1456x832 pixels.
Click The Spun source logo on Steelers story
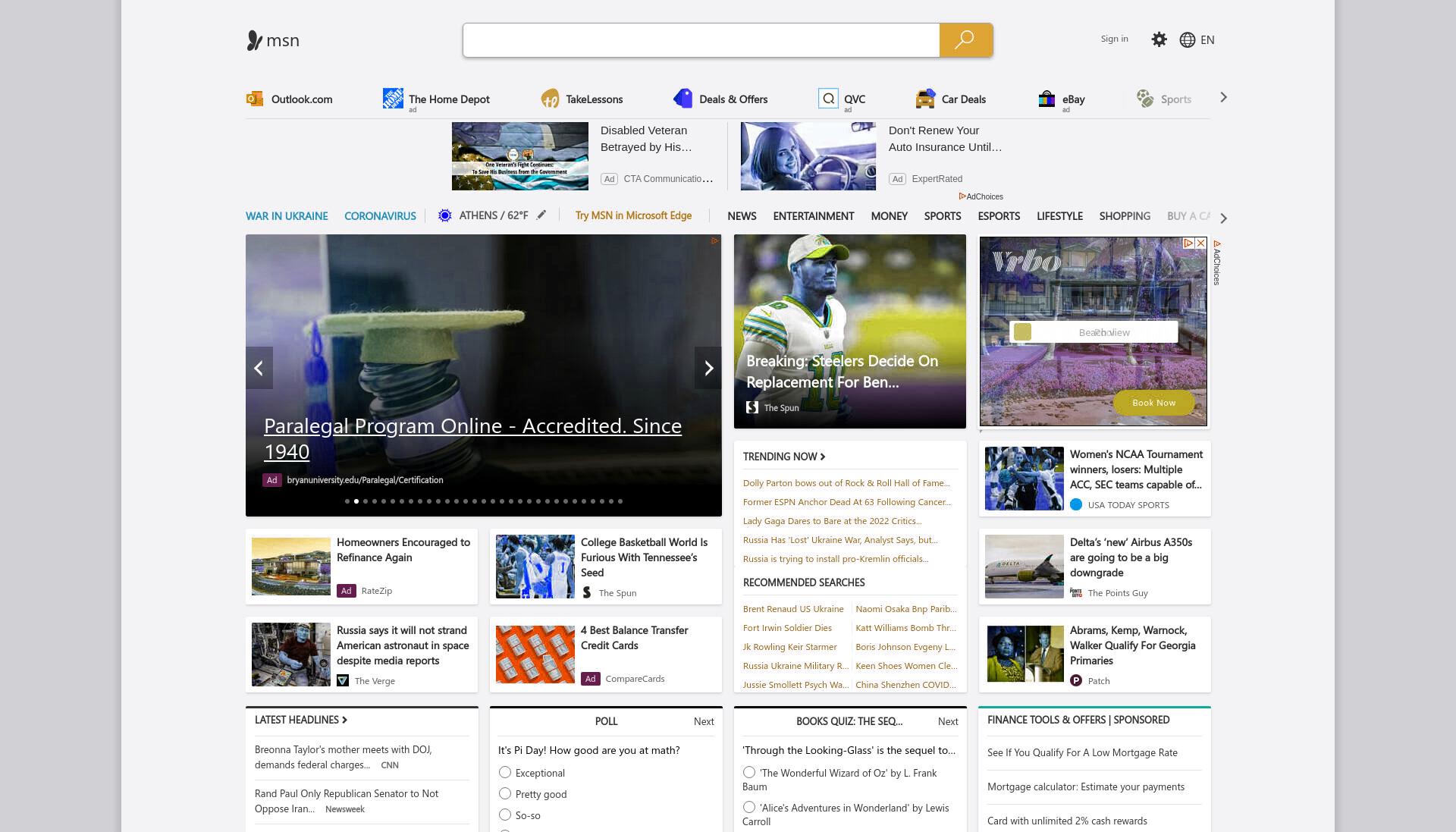(x=752, y=407)
